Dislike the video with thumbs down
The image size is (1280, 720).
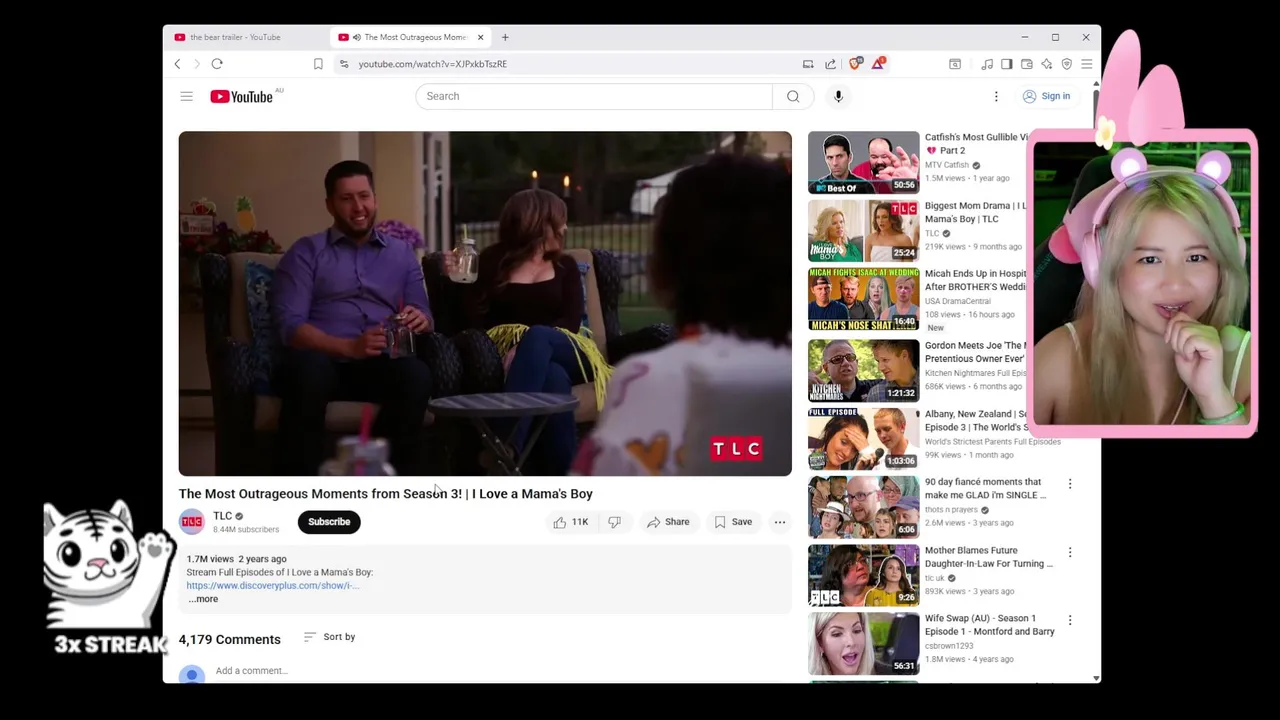click(x=615, y=522)
